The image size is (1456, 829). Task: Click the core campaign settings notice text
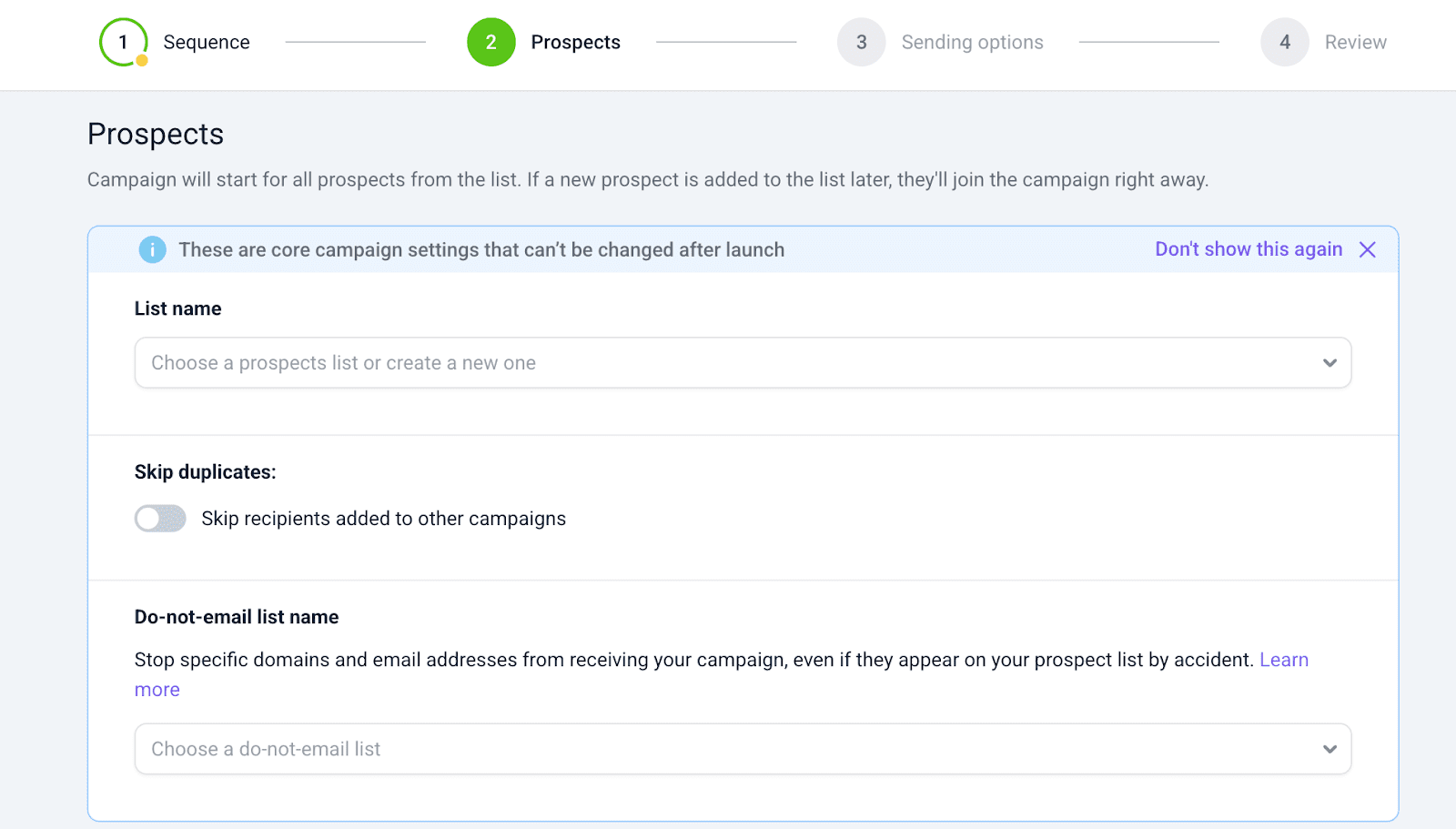pyautogui.click(x=481, y=250)
